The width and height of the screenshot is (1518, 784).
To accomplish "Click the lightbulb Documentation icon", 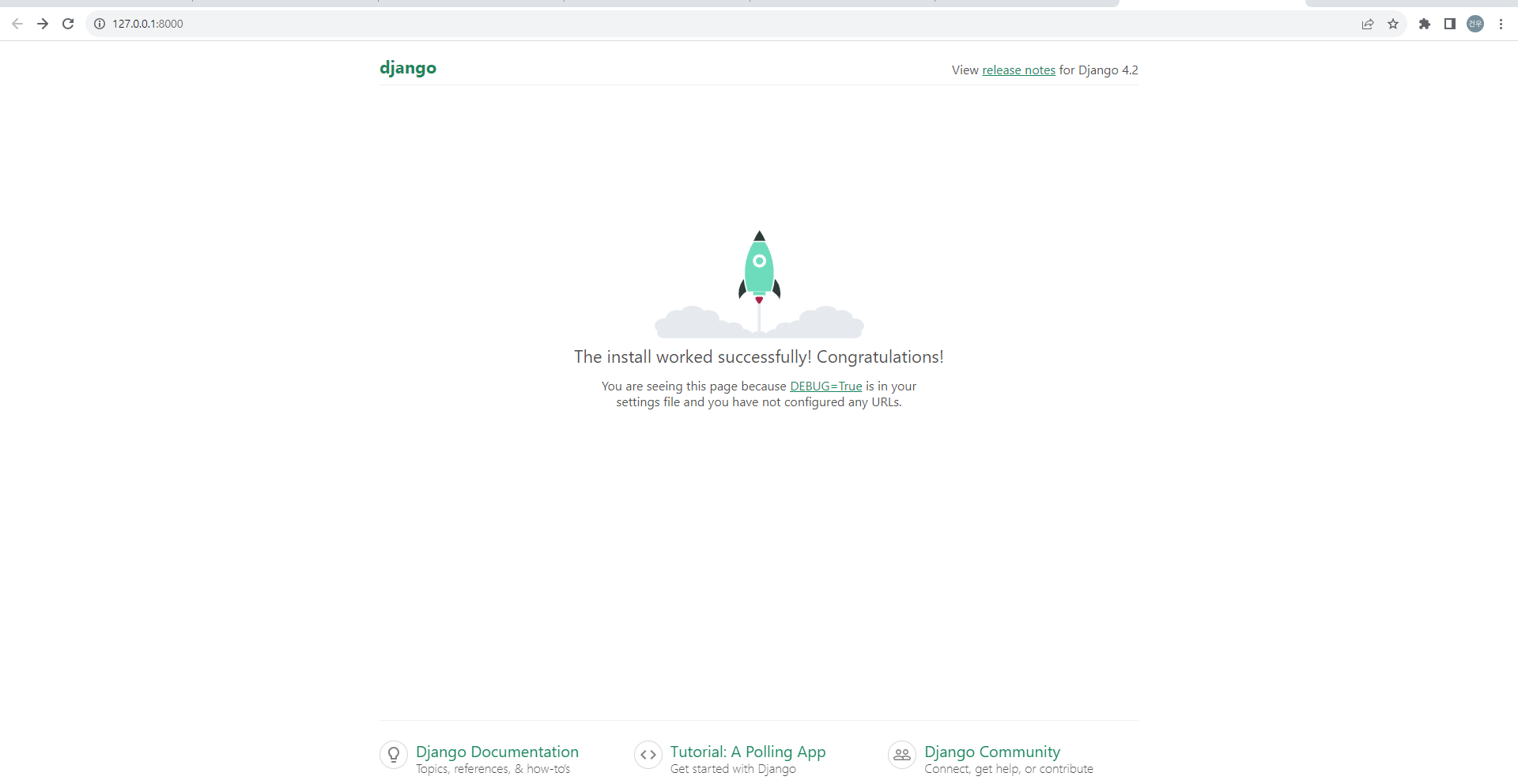I will (x=394, y=755).
